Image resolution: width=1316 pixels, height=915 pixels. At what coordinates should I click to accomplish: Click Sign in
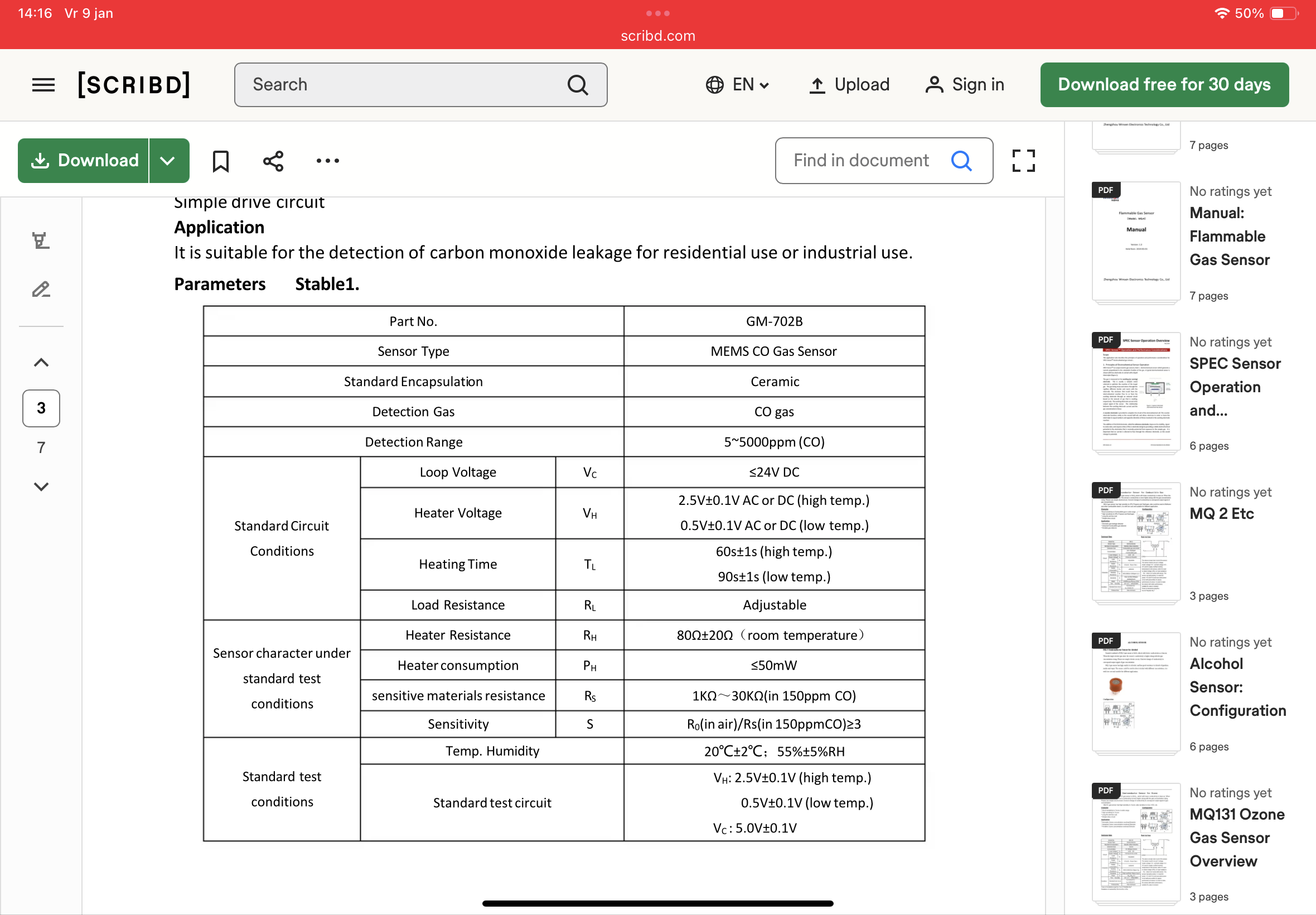pyautogui.click(x=965, y=85)
